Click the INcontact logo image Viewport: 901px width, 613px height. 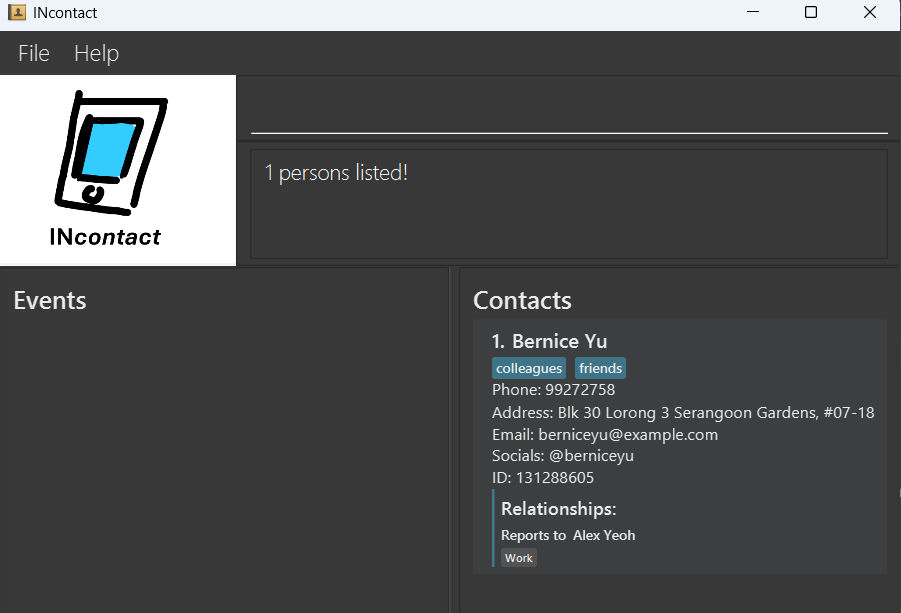pos(118,170)
